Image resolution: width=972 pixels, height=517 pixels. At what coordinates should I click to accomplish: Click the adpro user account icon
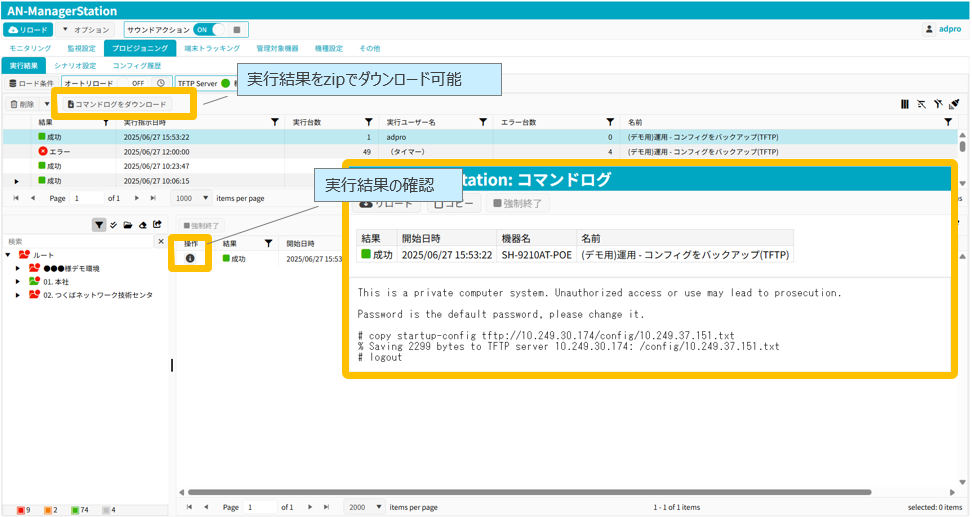[x=930, y=30]
